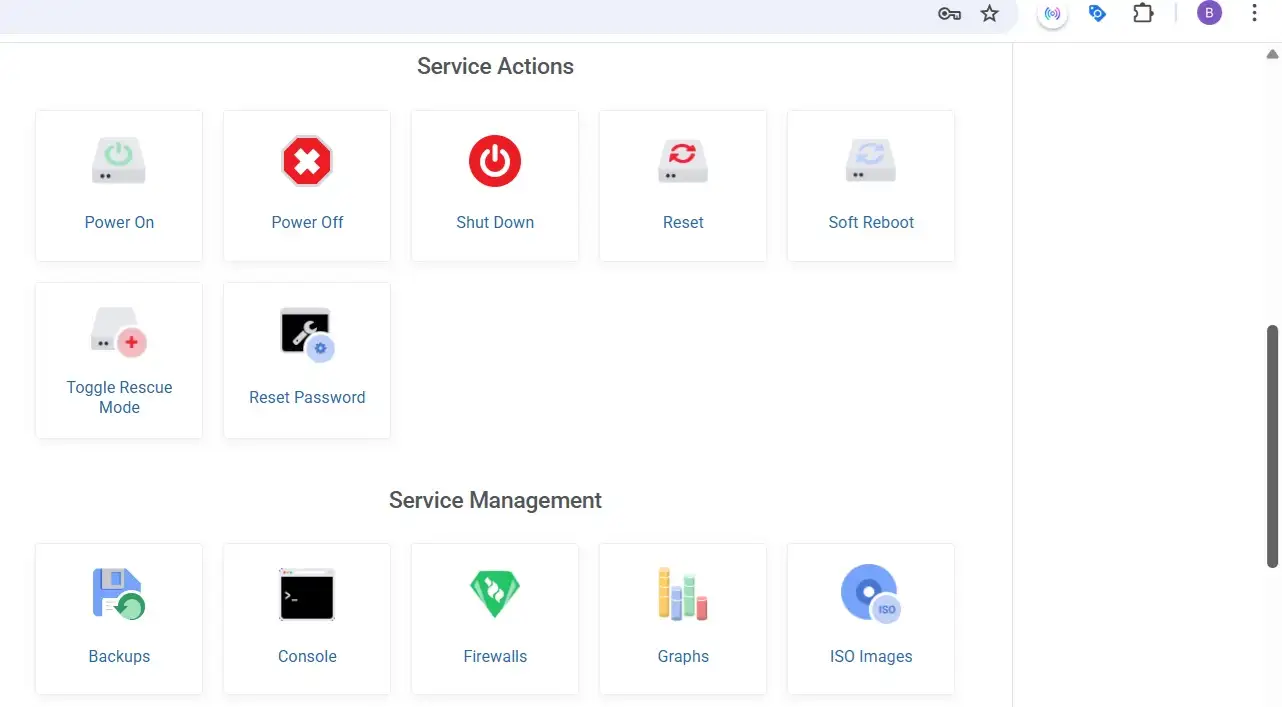This screenshot has height=707, width=1282.
Task: Launch the Console terminal icon
Action: tap(307, 594)
